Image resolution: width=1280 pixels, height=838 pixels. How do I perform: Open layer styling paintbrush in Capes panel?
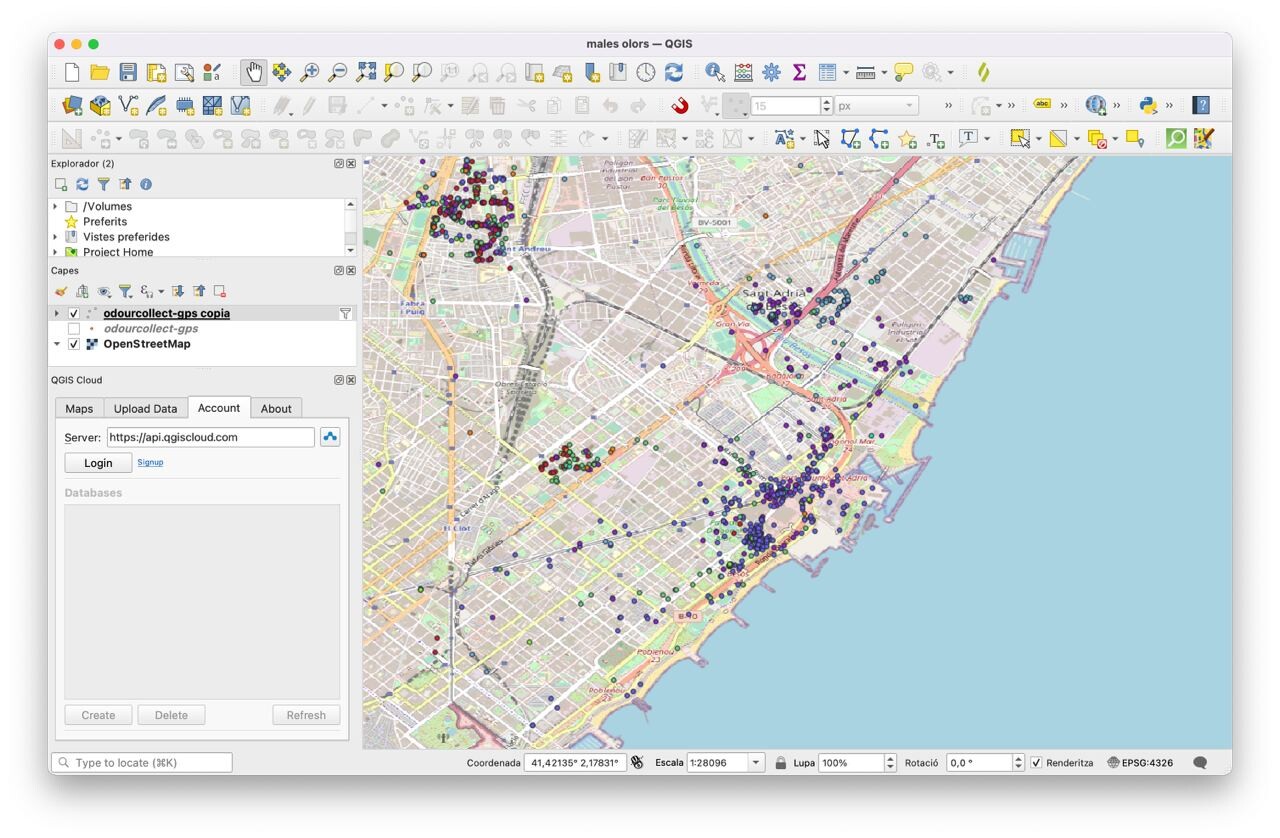[61, 291]
